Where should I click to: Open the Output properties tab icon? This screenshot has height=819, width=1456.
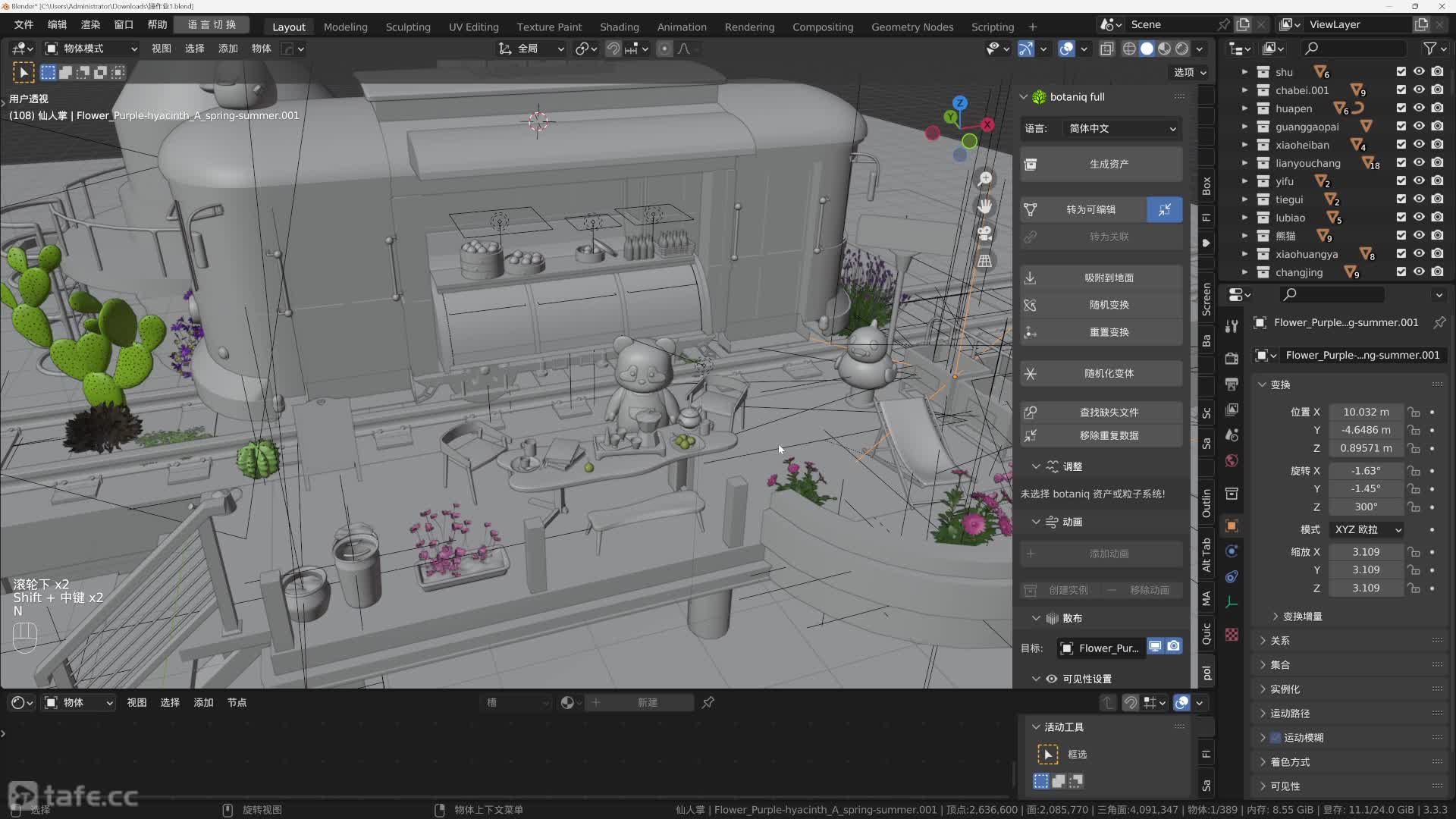(1232, 384)
